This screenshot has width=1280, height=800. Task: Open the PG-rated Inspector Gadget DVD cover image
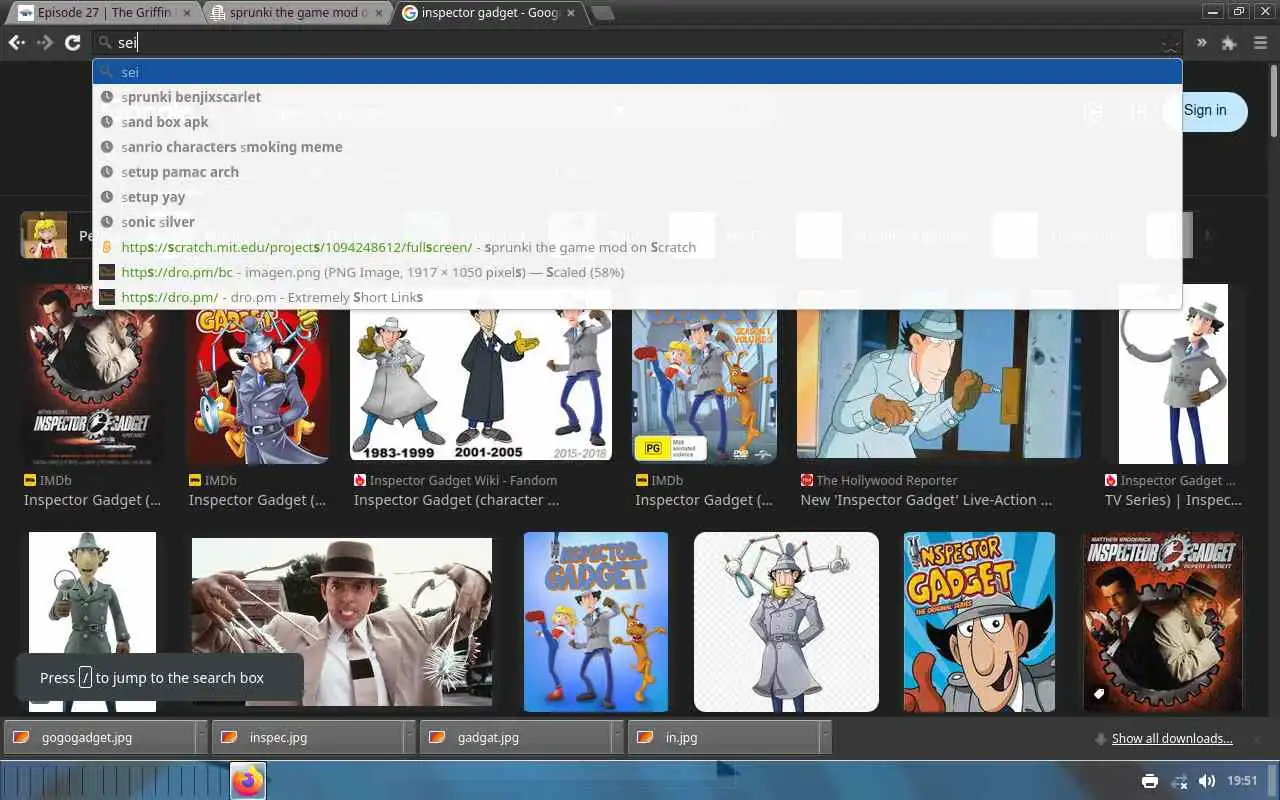click(704, 385)
